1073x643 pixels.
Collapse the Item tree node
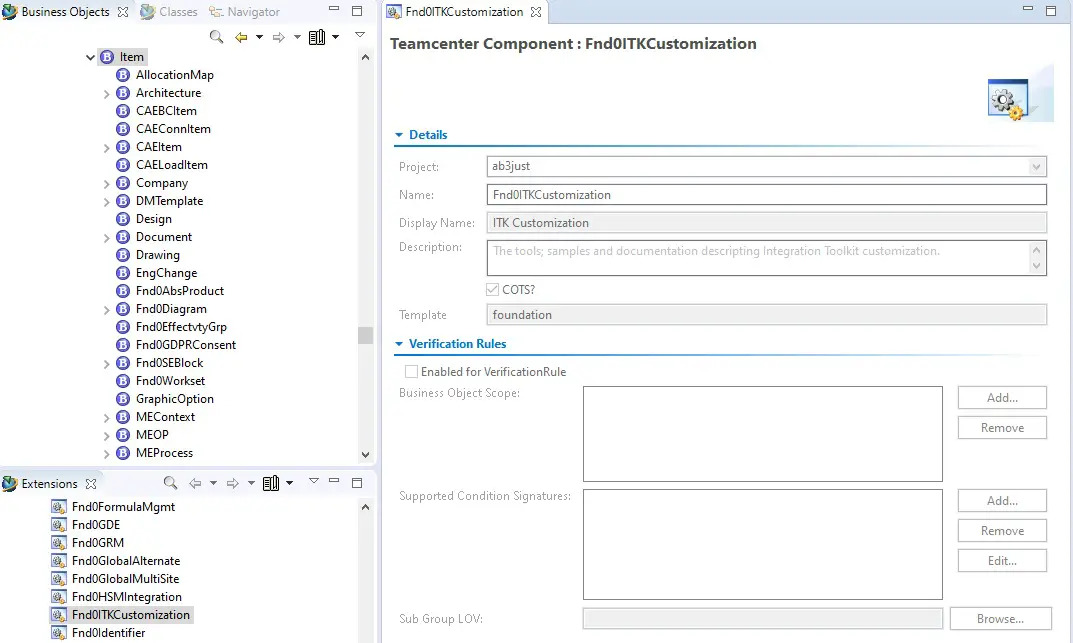coord(90,57)
